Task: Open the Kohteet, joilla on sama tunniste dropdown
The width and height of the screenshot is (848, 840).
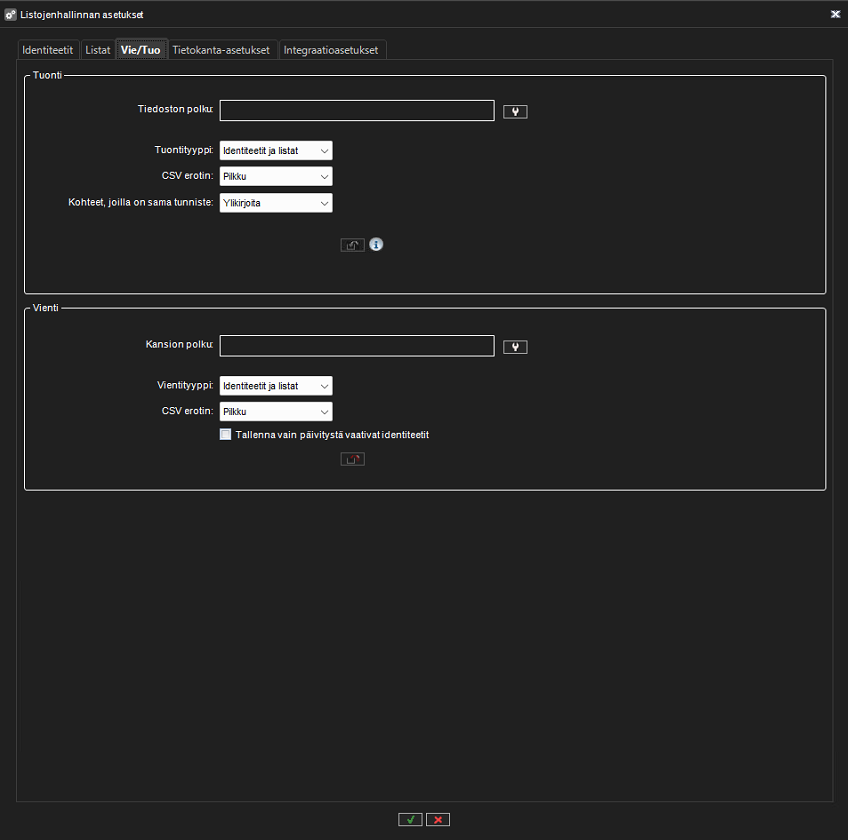Action: 276,203
